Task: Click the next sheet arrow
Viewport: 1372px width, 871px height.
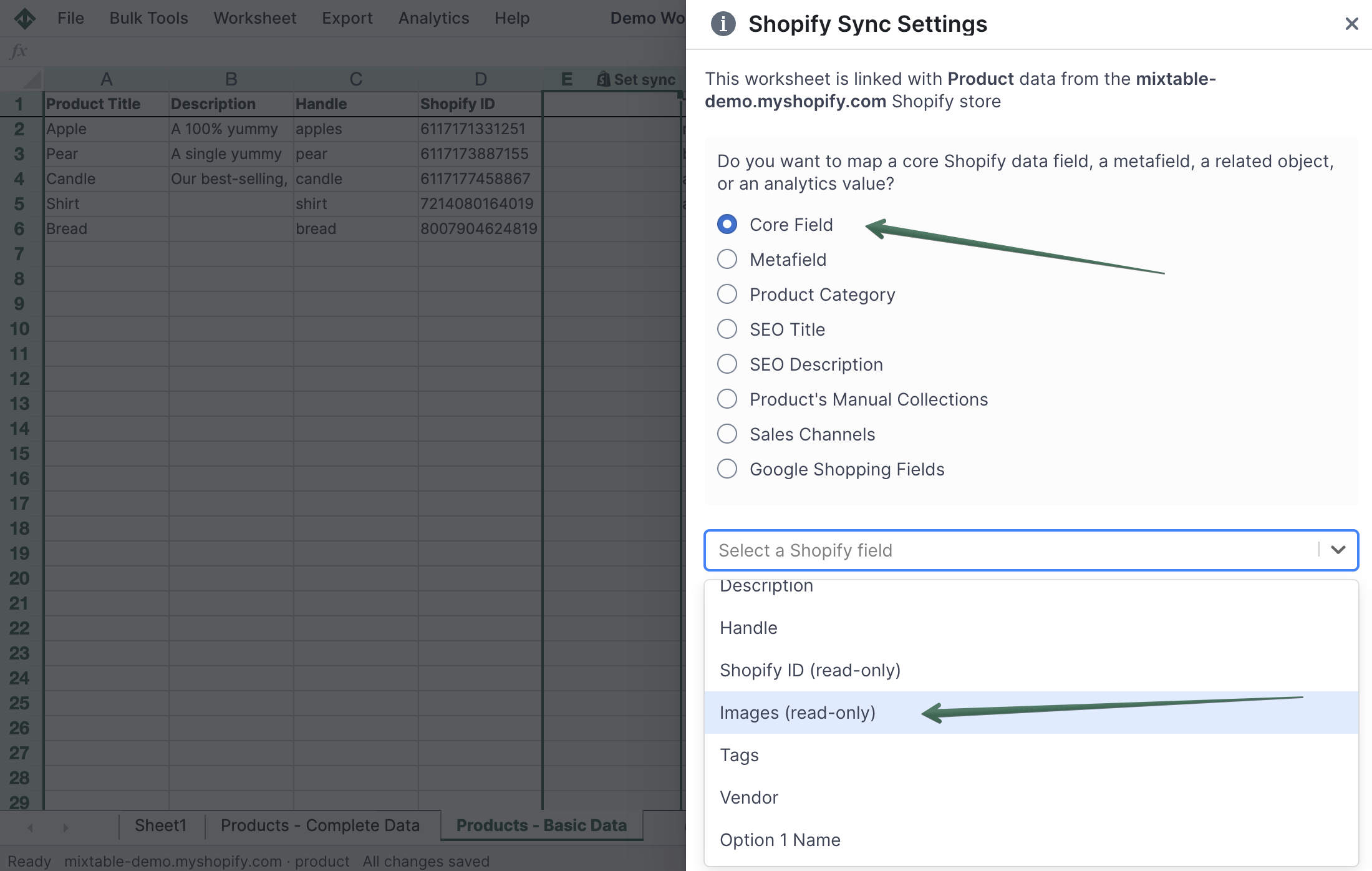Action: click(x=65, y=827)
